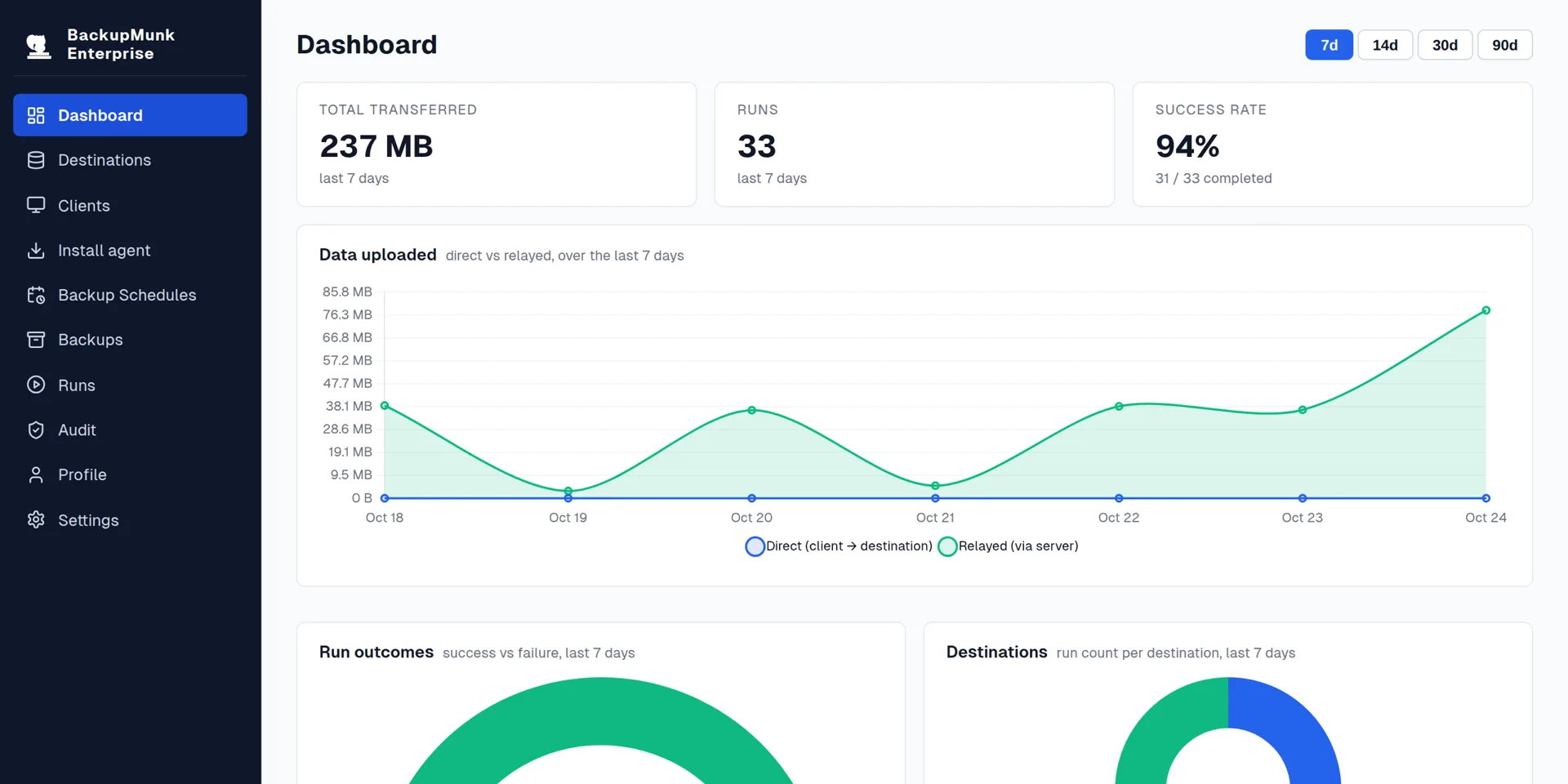This screenshot has height=784, width=1568.
Task: Toggle Relayed (via server) legend series
Action: pos(1009,546)
